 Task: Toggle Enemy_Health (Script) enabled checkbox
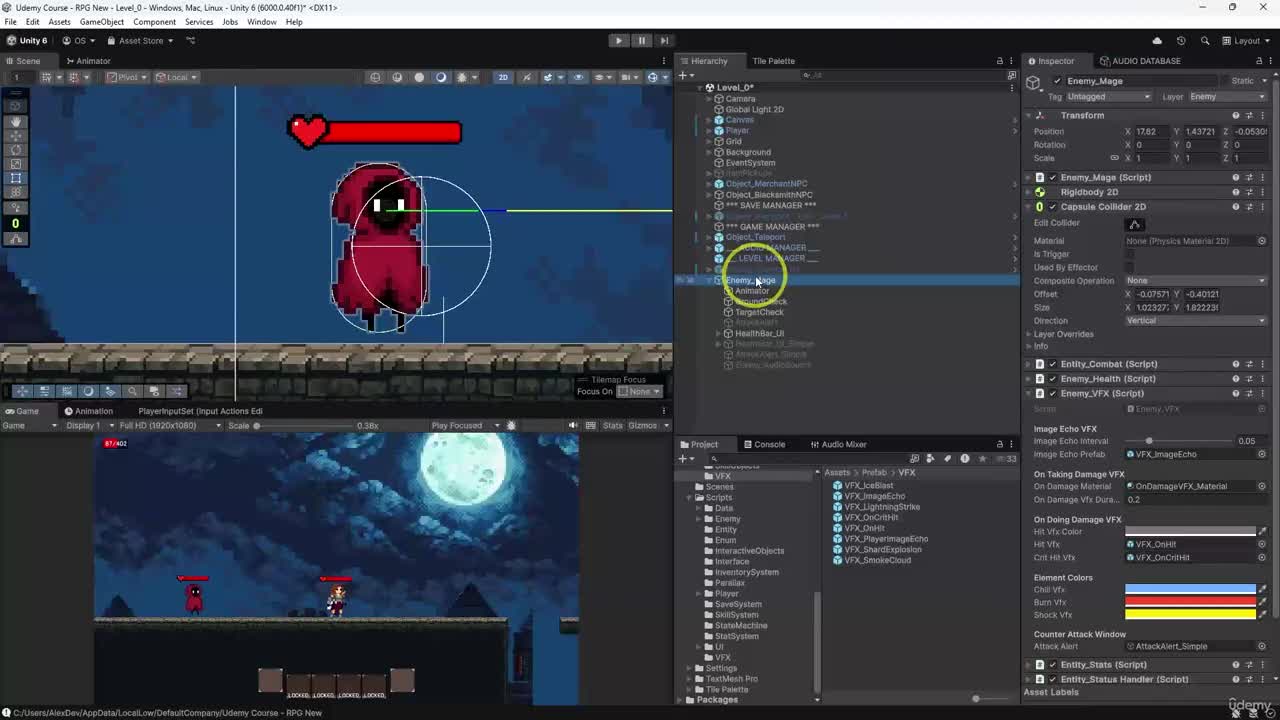1052,379
